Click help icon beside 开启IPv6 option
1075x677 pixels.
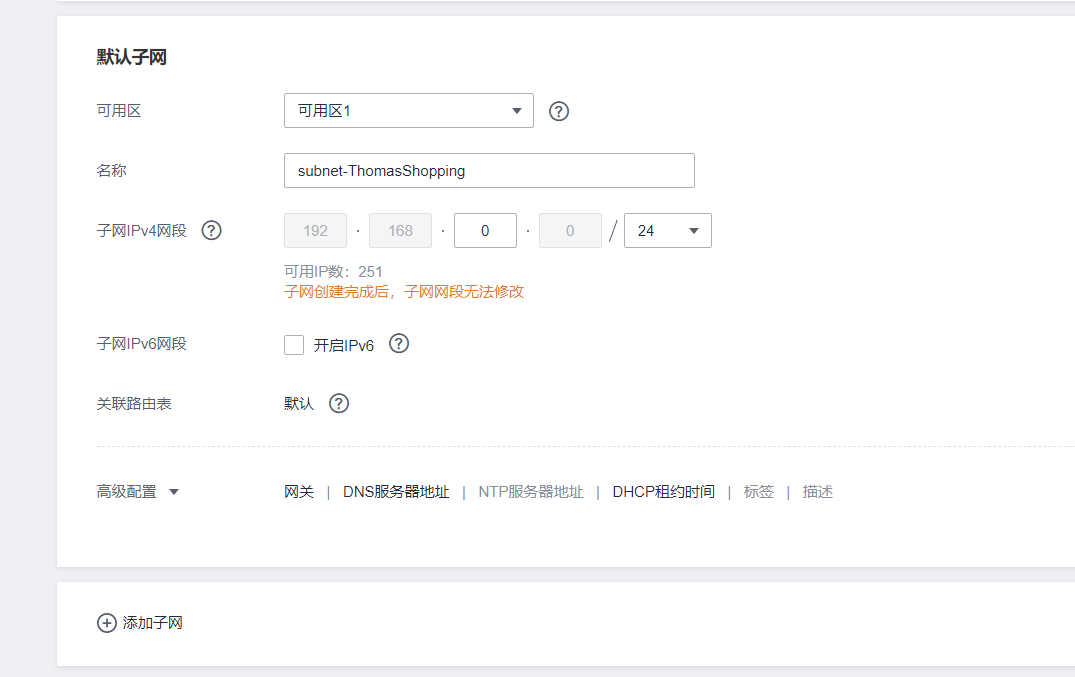(399, 344)
